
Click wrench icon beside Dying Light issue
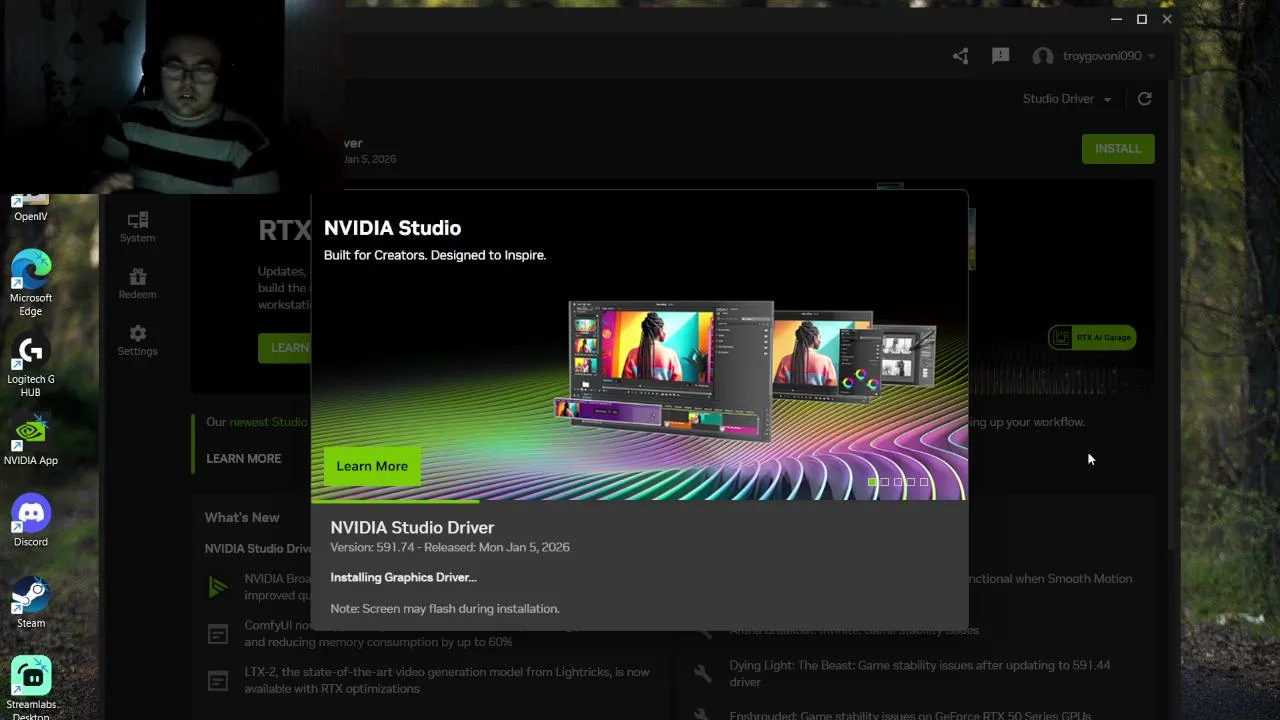[704, 673]
